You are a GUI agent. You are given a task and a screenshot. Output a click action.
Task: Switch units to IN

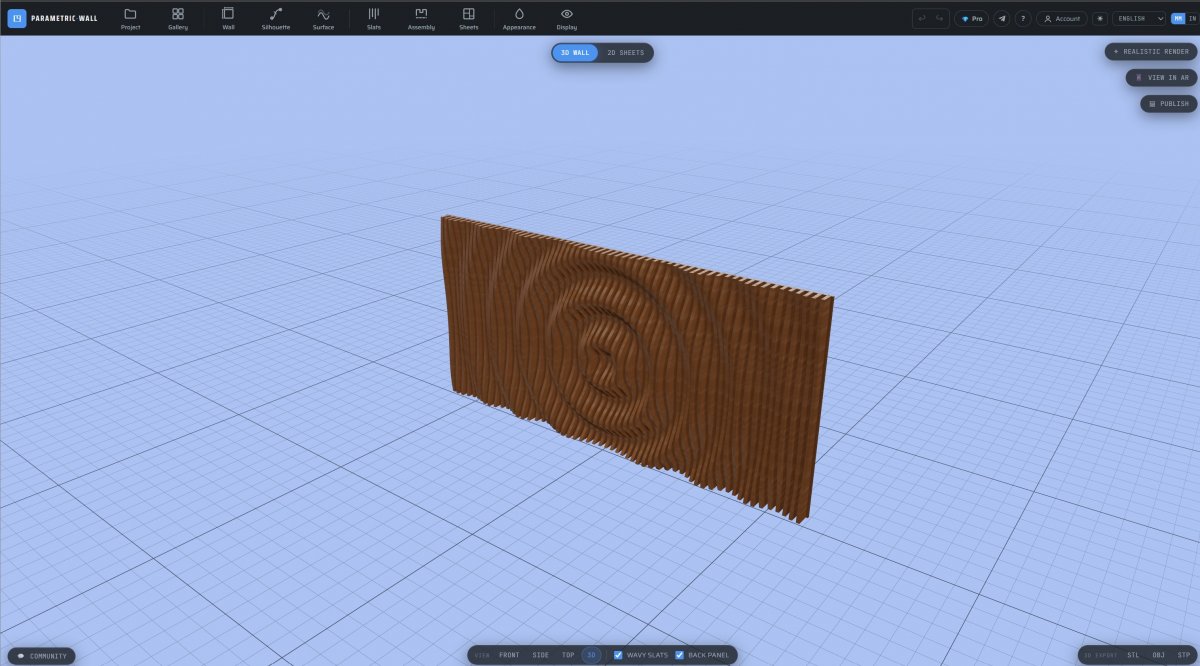click(x=1192, y=18)
